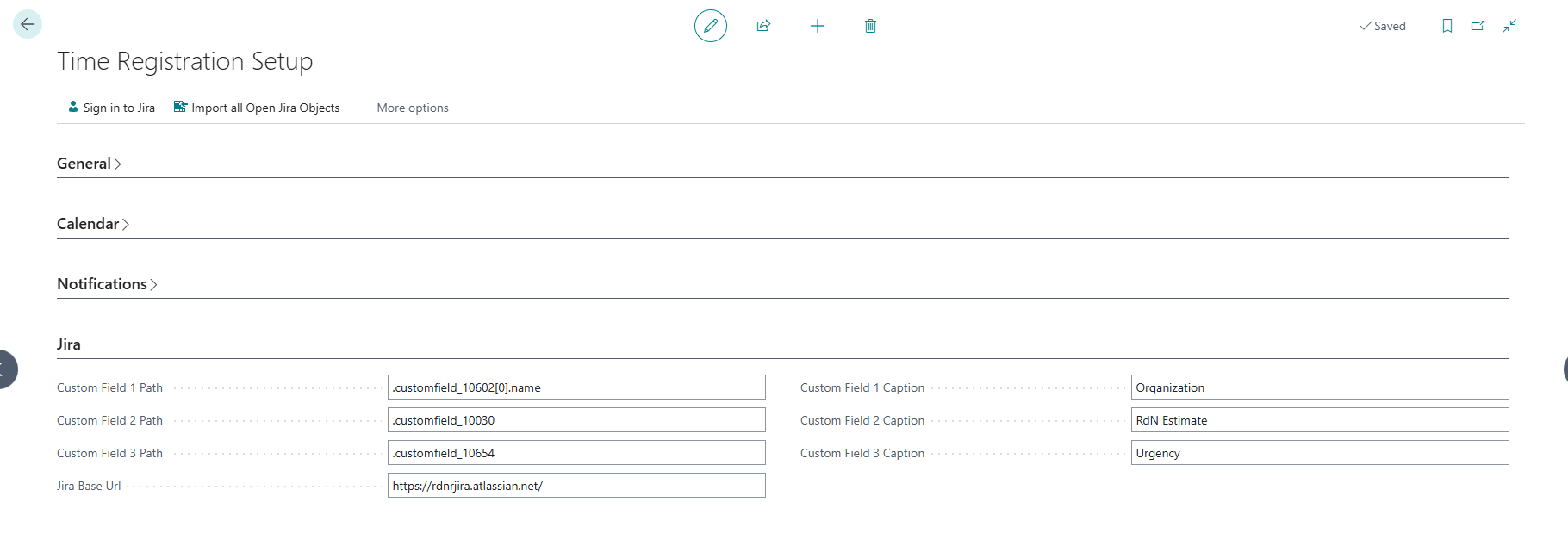Click the trash delete icon
The height and width of the screenshot is (533, 1568).
(x=870, y=26)
